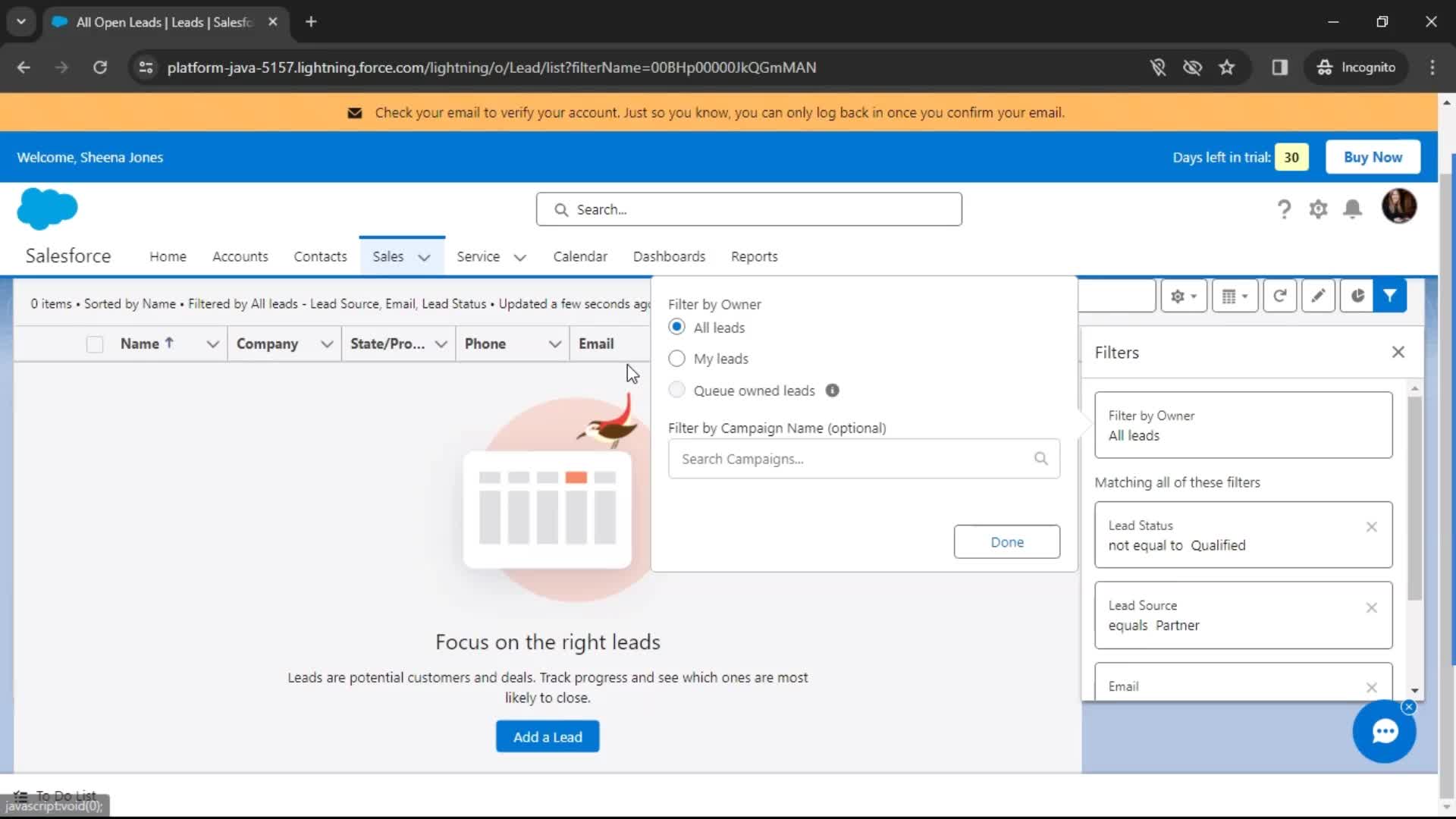Open the Accounts tab
Screen dimensions: 1456x819
[240, 256]
